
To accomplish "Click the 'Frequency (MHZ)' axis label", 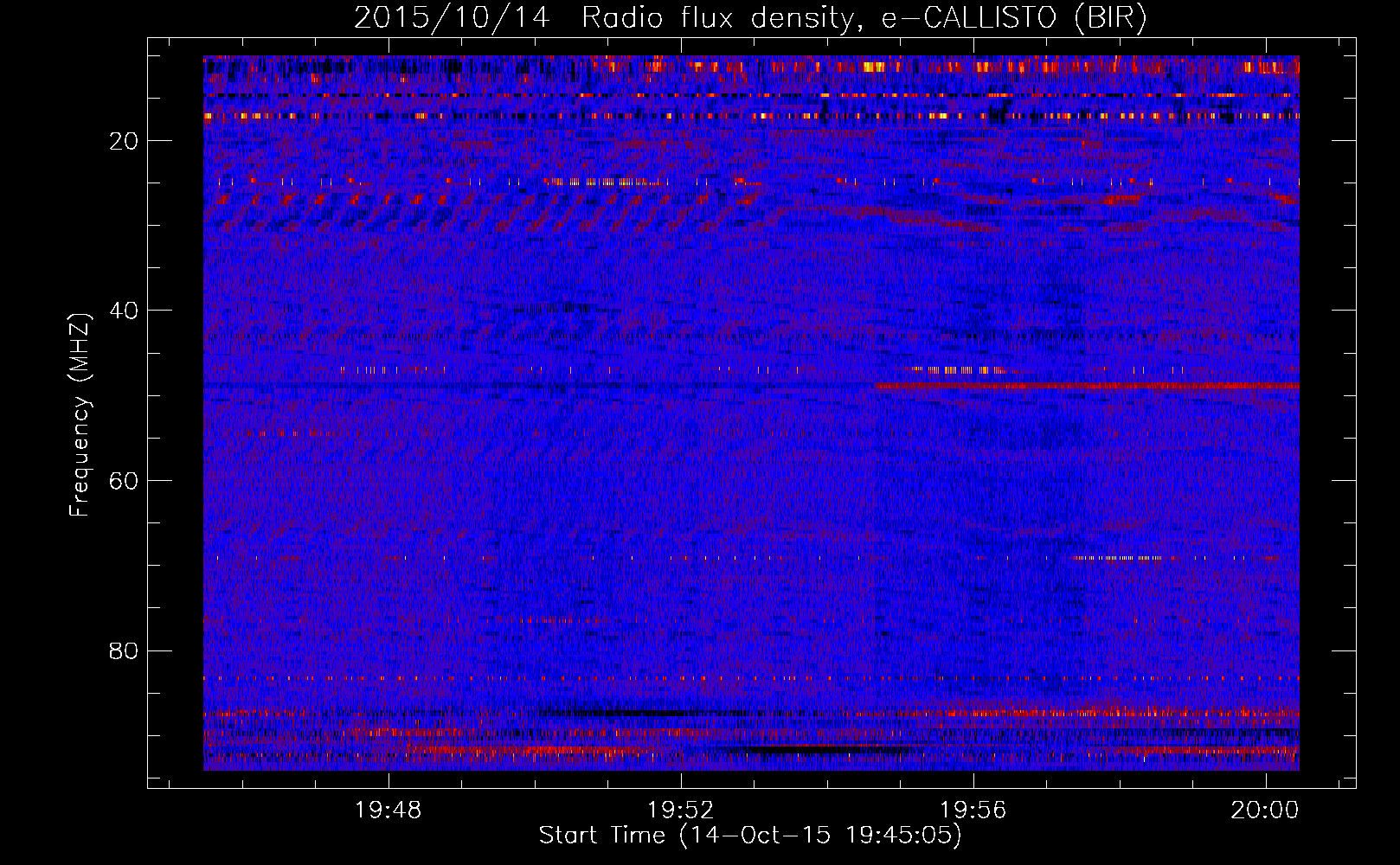I will tap(80, 415).
